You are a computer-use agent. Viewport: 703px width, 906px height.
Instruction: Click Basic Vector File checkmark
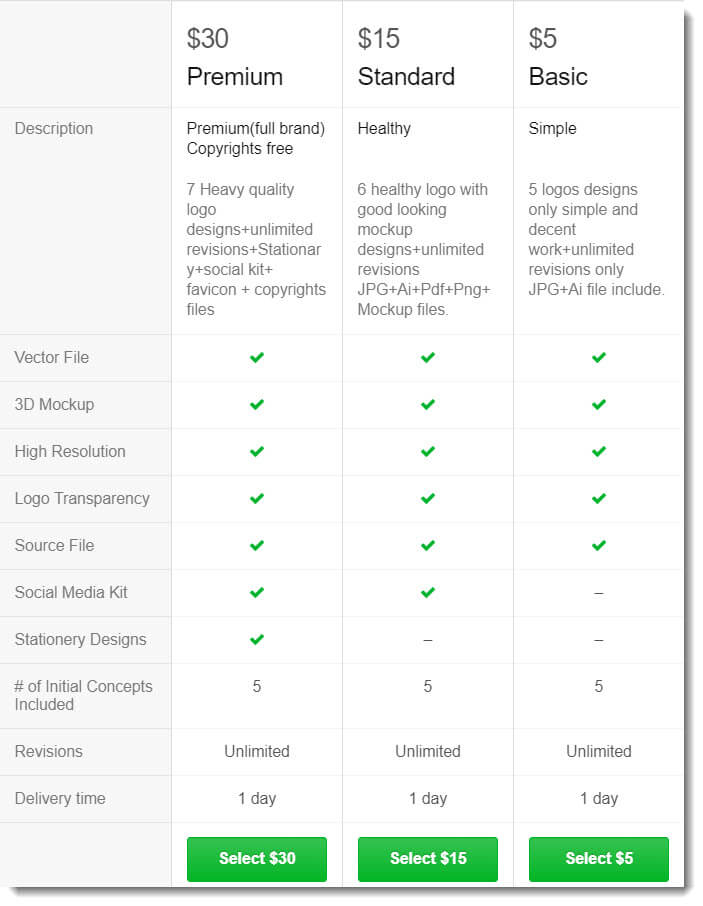599,357
